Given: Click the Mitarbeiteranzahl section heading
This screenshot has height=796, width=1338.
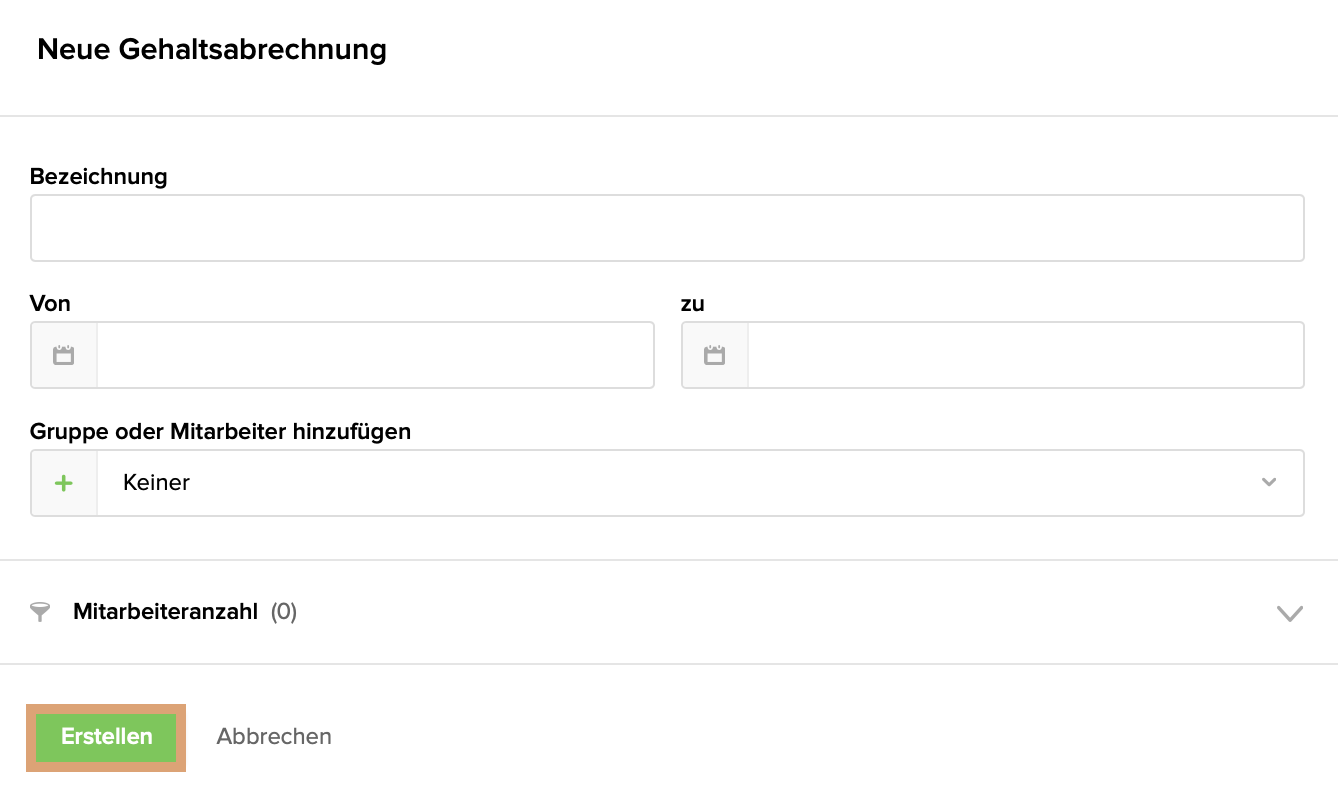Looking at the screenshot, I should pyautogui.click(x=165, y=612).
